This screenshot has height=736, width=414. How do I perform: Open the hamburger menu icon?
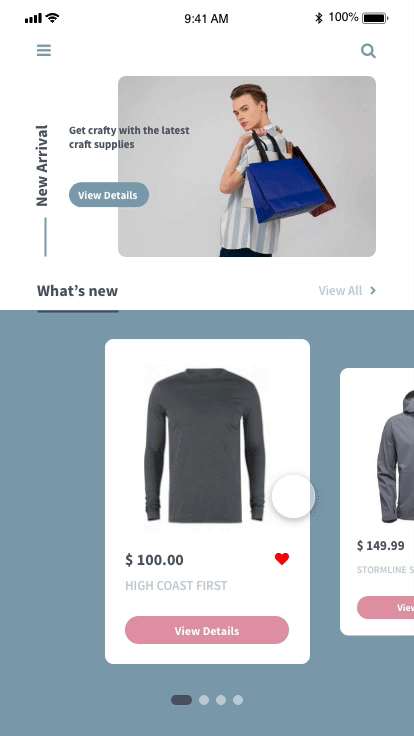pos(44,50)
